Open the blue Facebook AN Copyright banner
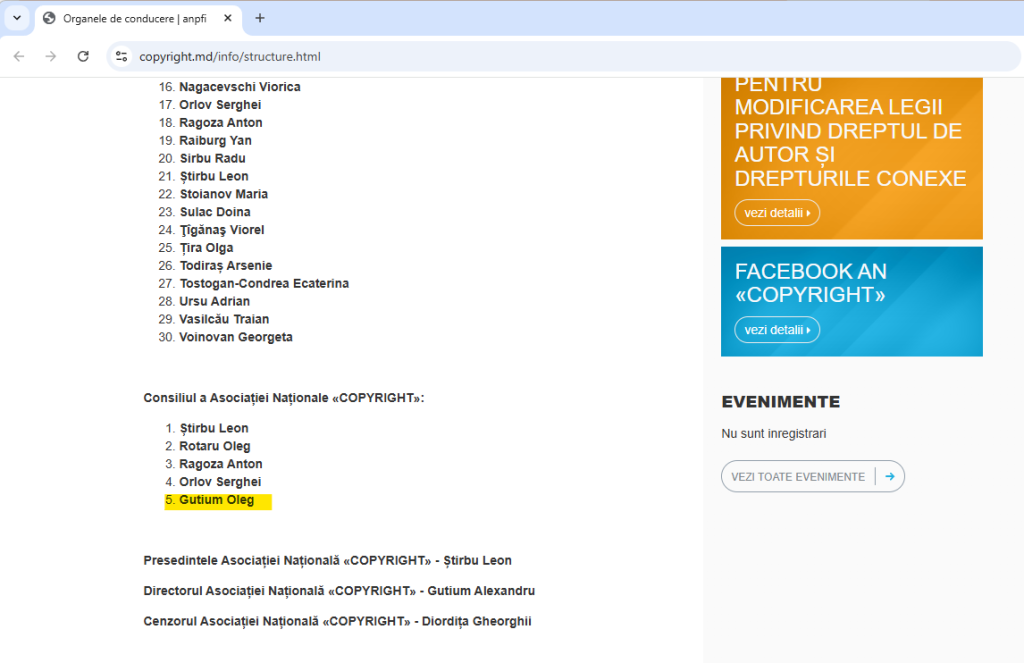Viewport: 1024px width, 663px height. click(x=851, y=285)
